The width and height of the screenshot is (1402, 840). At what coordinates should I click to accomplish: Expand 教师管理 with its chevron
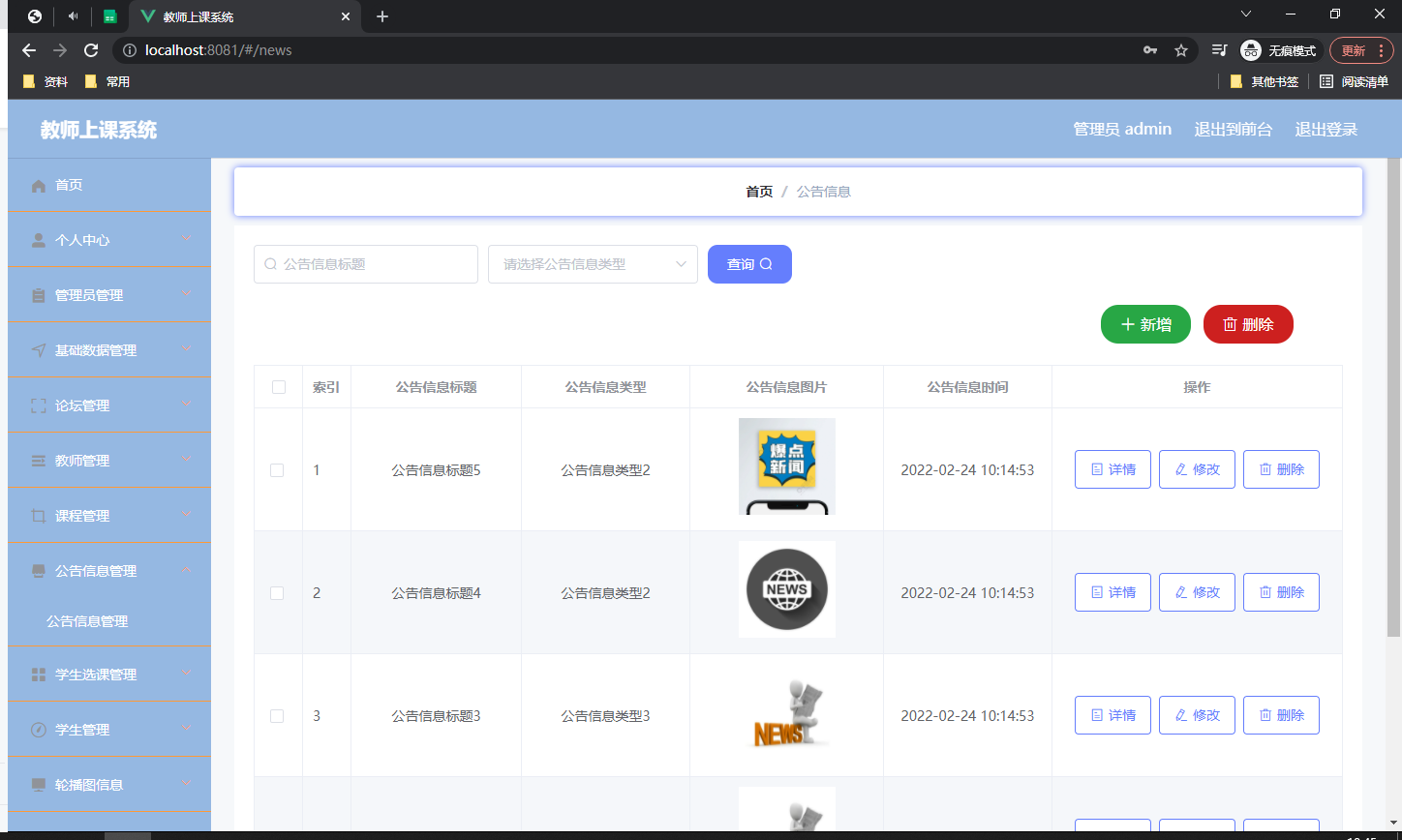tap(187, 459)
